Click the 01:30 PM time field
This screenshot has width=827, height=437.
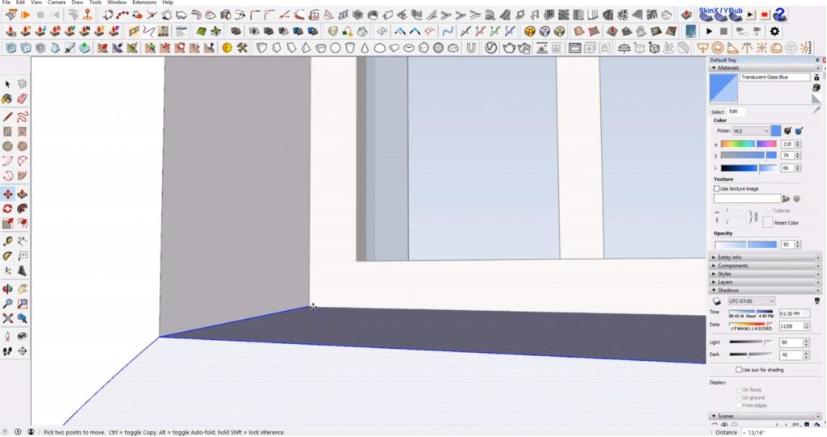(794, 314)
